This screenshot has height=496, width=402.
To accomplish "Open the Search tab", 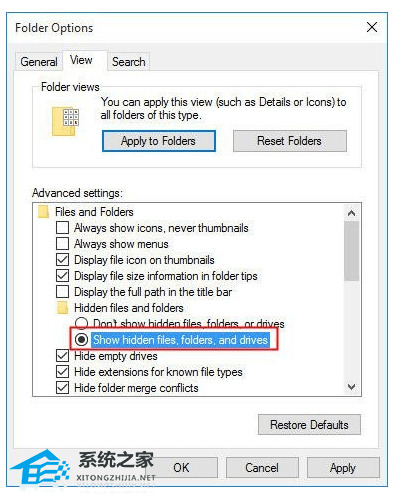I will click(x=129, y=62).
